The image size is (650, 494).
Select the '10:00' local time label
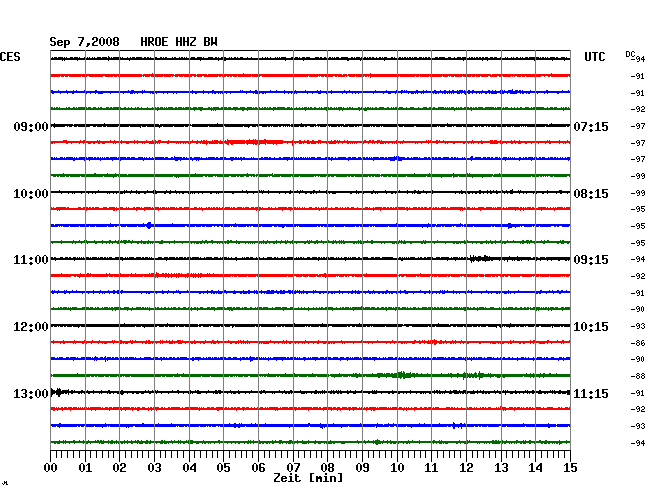coord(31,194)
